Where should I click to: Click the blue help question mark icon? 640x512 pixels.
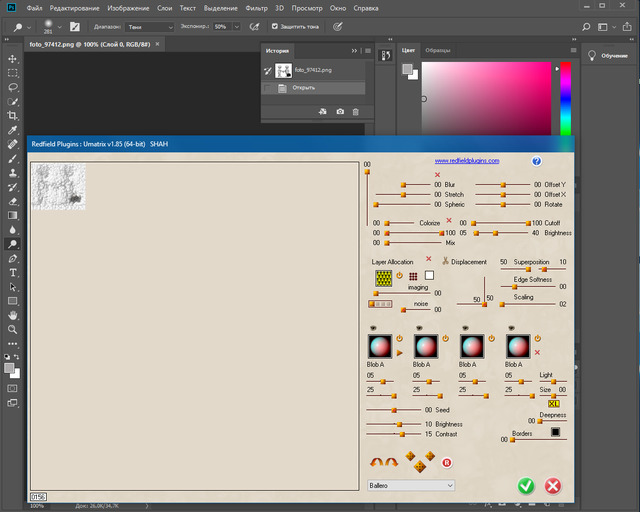coord(536,160)
